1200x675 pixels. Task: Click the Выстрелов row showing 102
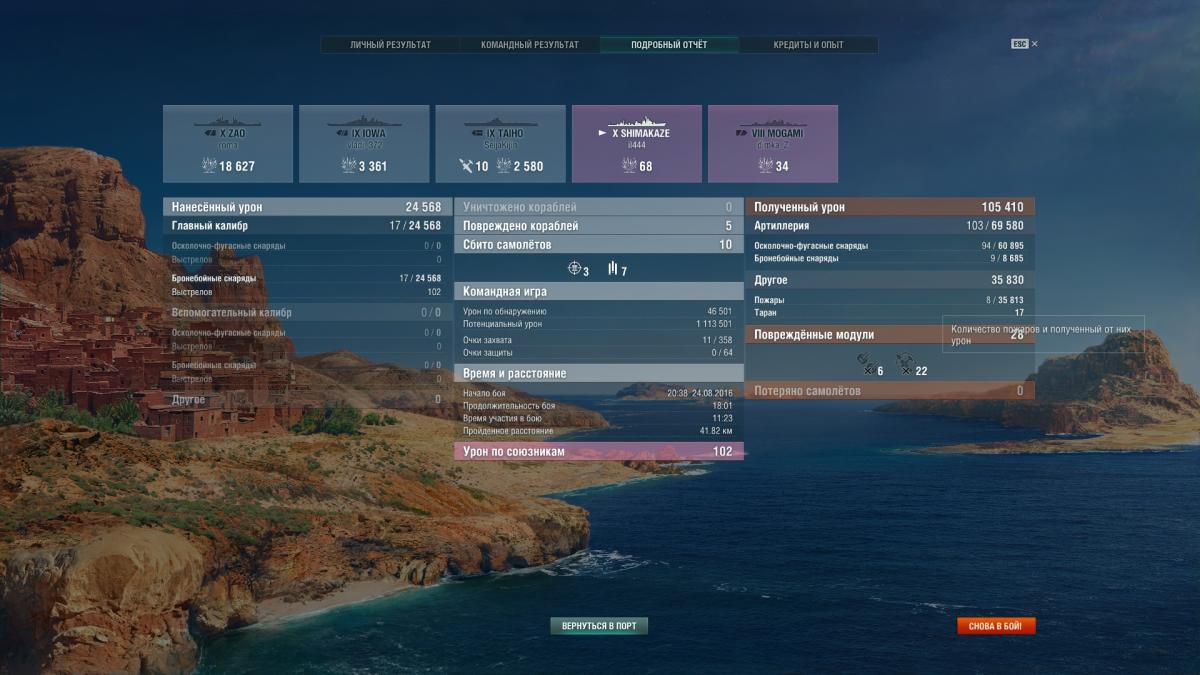307,292
